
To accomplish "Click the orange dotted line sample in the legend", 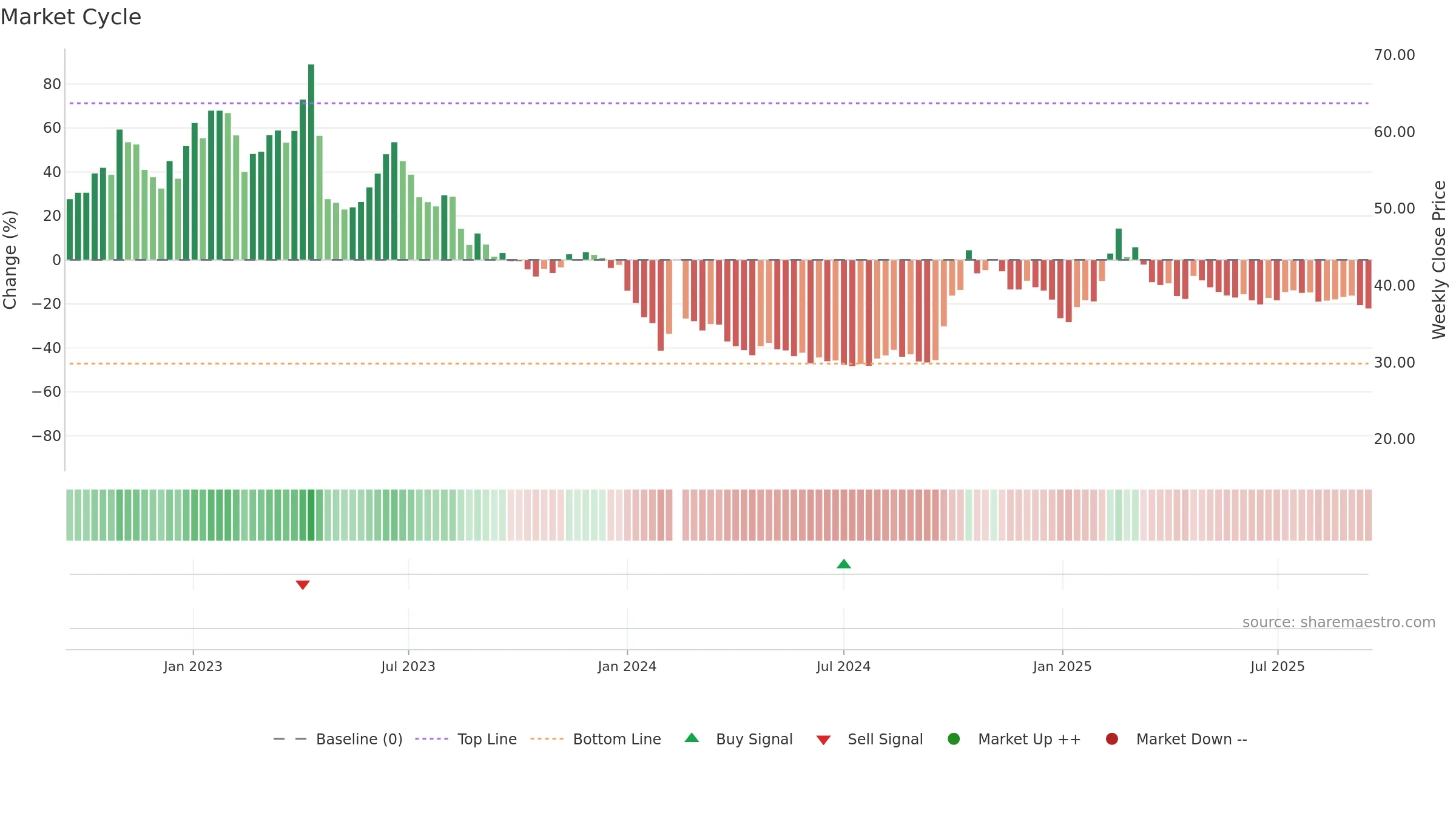I will tap(547, 739).
